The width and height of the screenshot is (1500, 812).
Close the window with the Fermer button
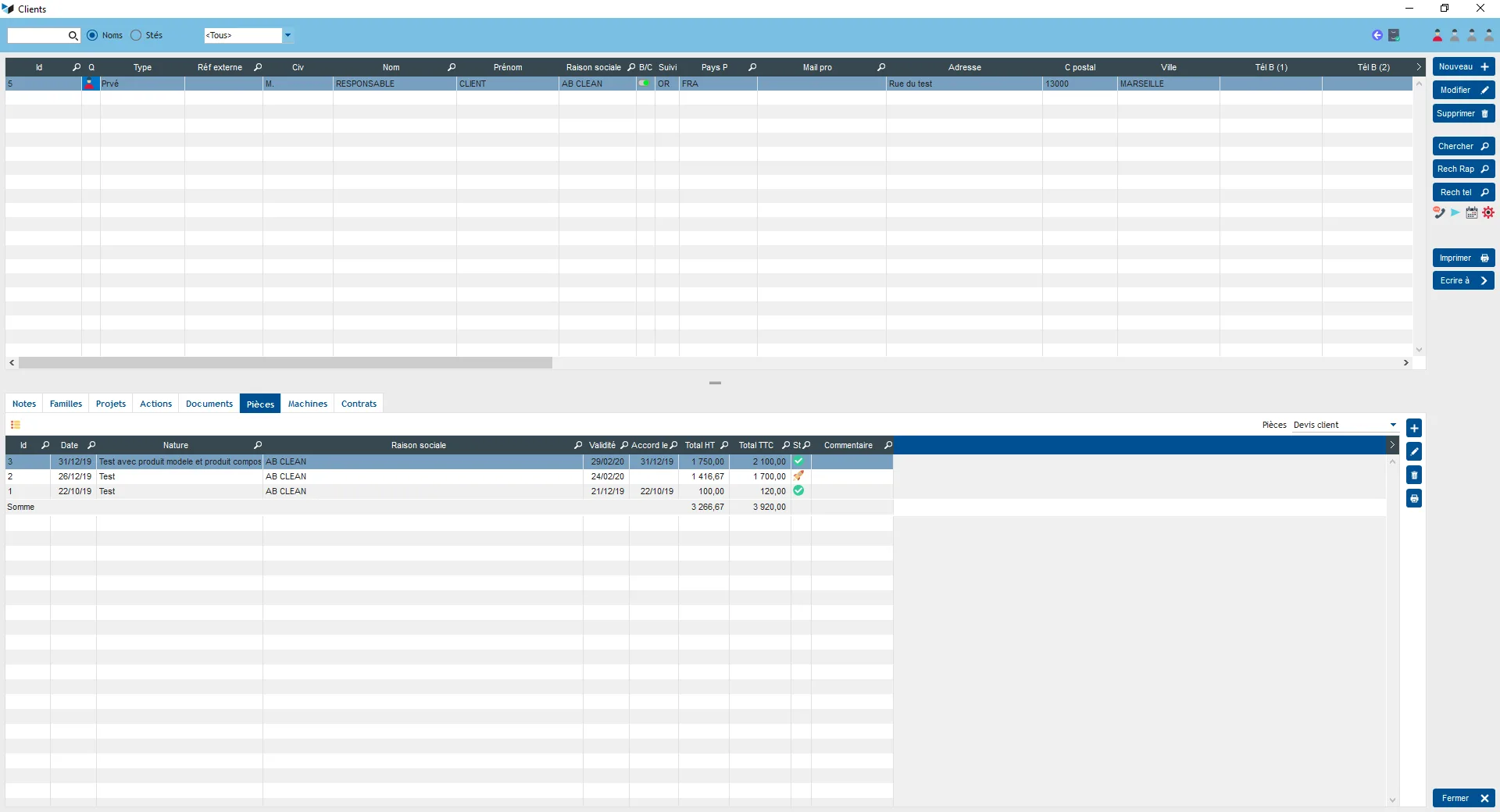[x=1464, y=798]
